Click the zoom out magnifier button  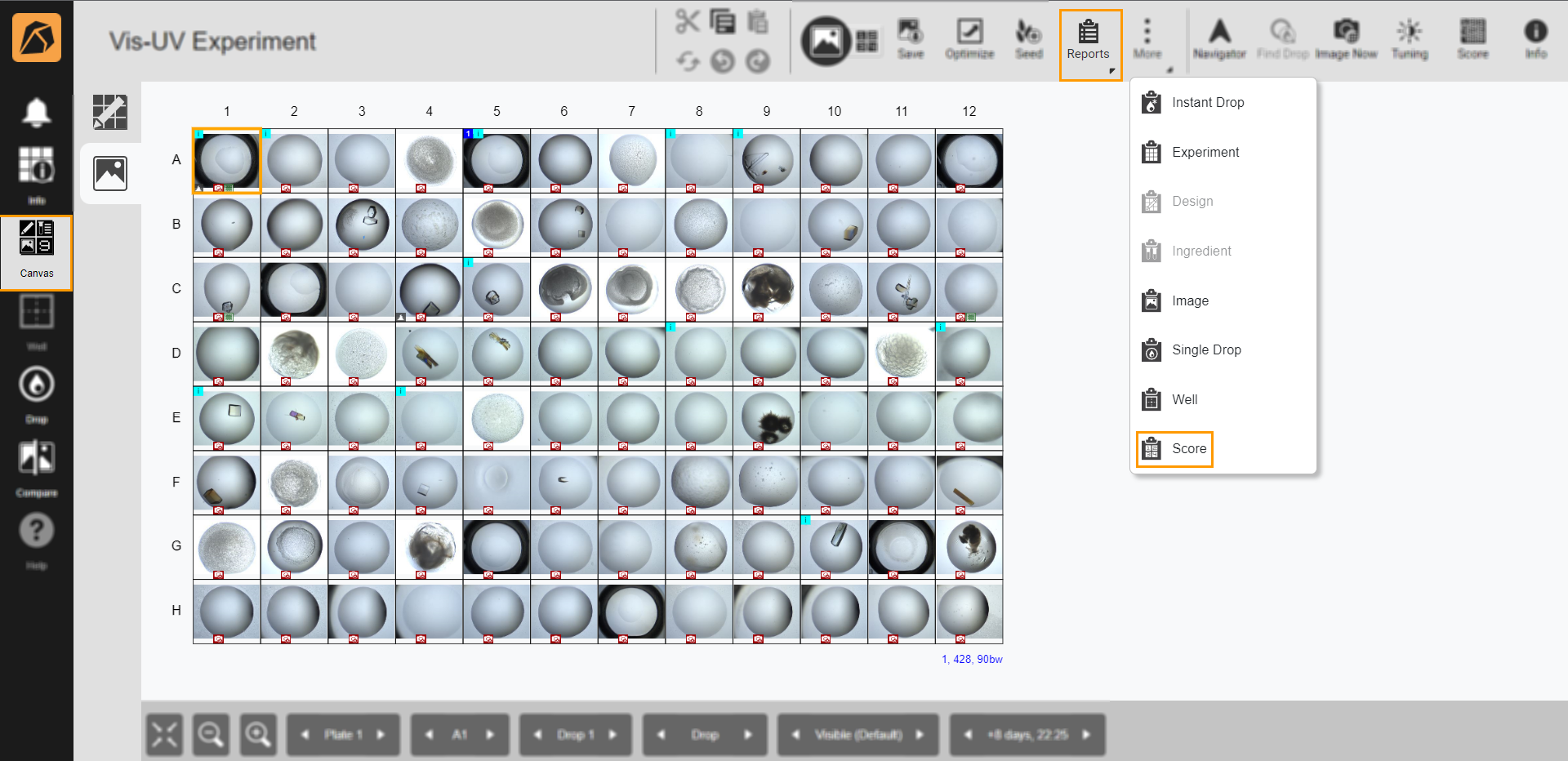211,735
